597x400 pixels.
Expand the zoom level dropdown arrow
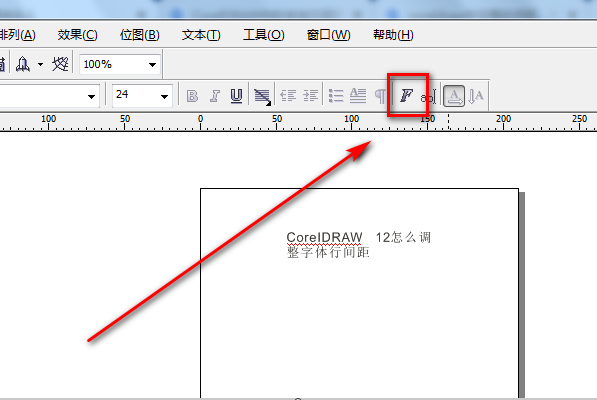pyautogui.click(x=152, y=64)
